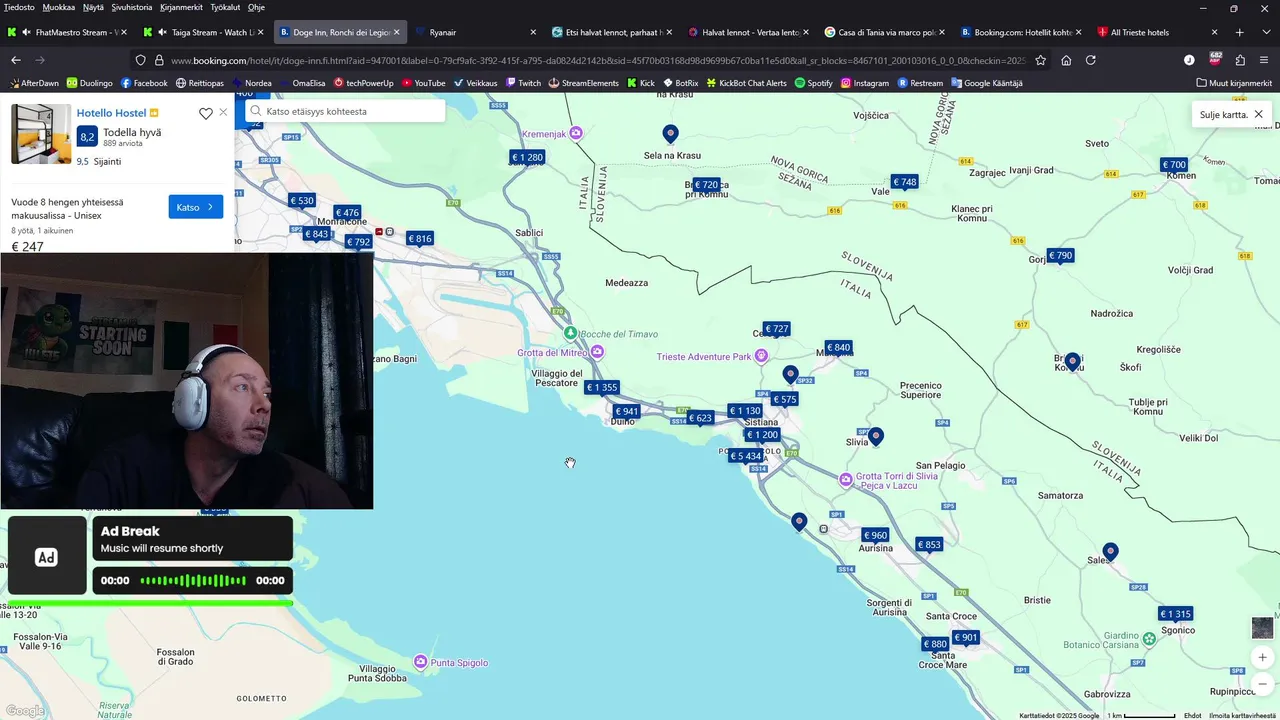This screenshot has height=720, width=1280.
Task: Open the browser application menu
Action: (x=1264, y=60)
